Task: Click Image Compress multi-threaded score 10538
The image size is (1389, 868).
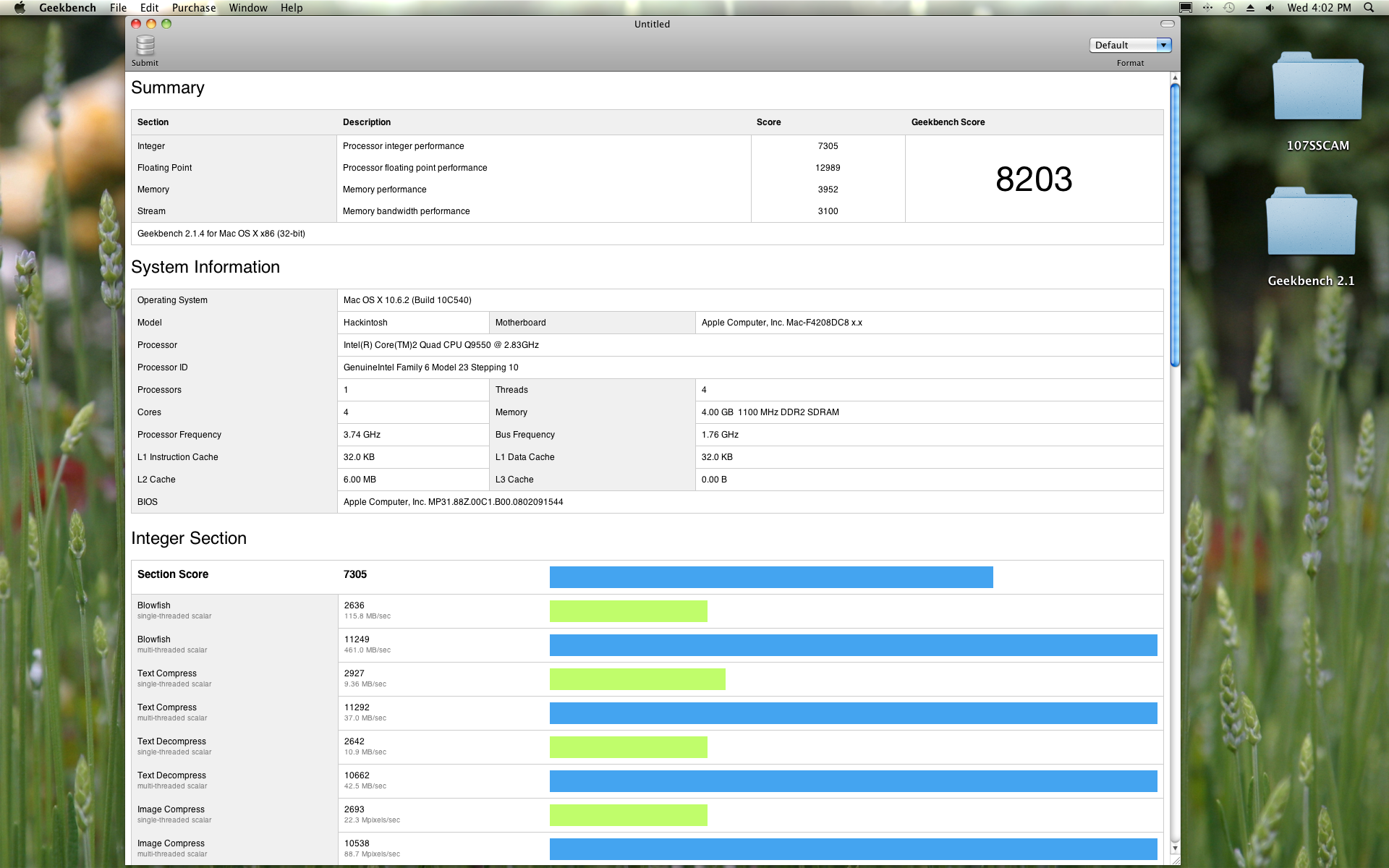Action: (357, 843)
